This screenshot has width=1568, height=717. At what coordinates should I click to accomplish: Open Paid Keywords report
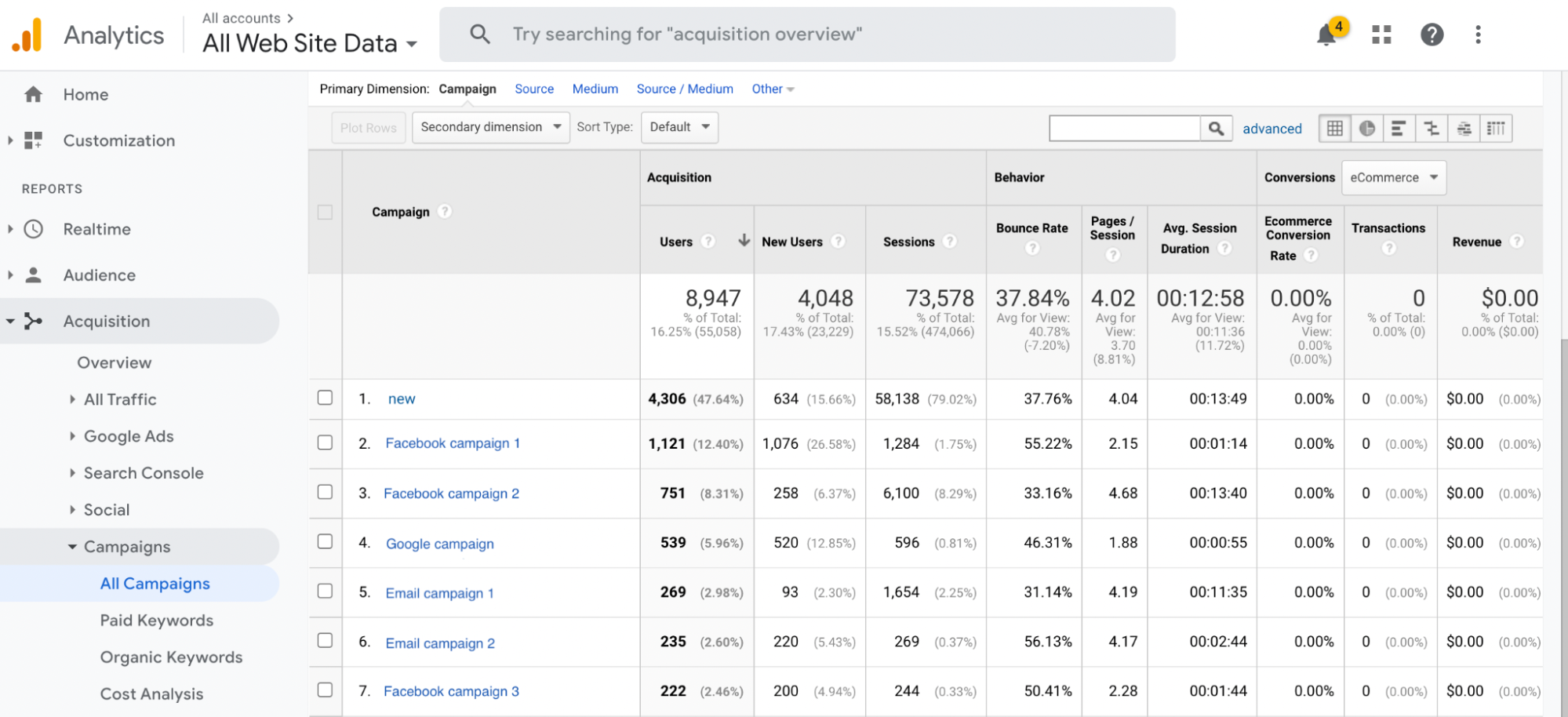pyautogui.click(x=157, y=621)
